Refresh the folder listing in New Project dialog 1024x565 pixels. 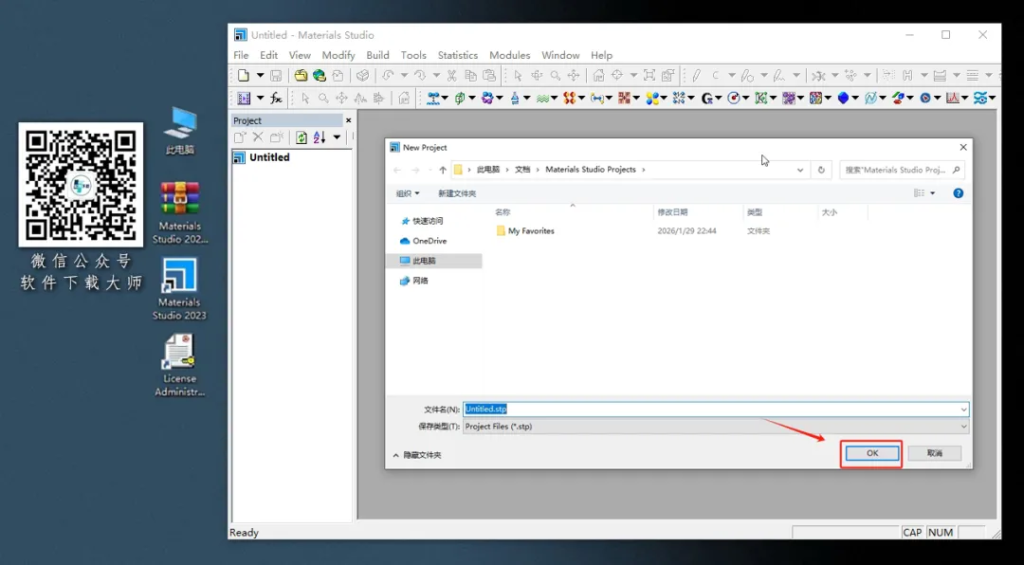(x=821, y=170)
